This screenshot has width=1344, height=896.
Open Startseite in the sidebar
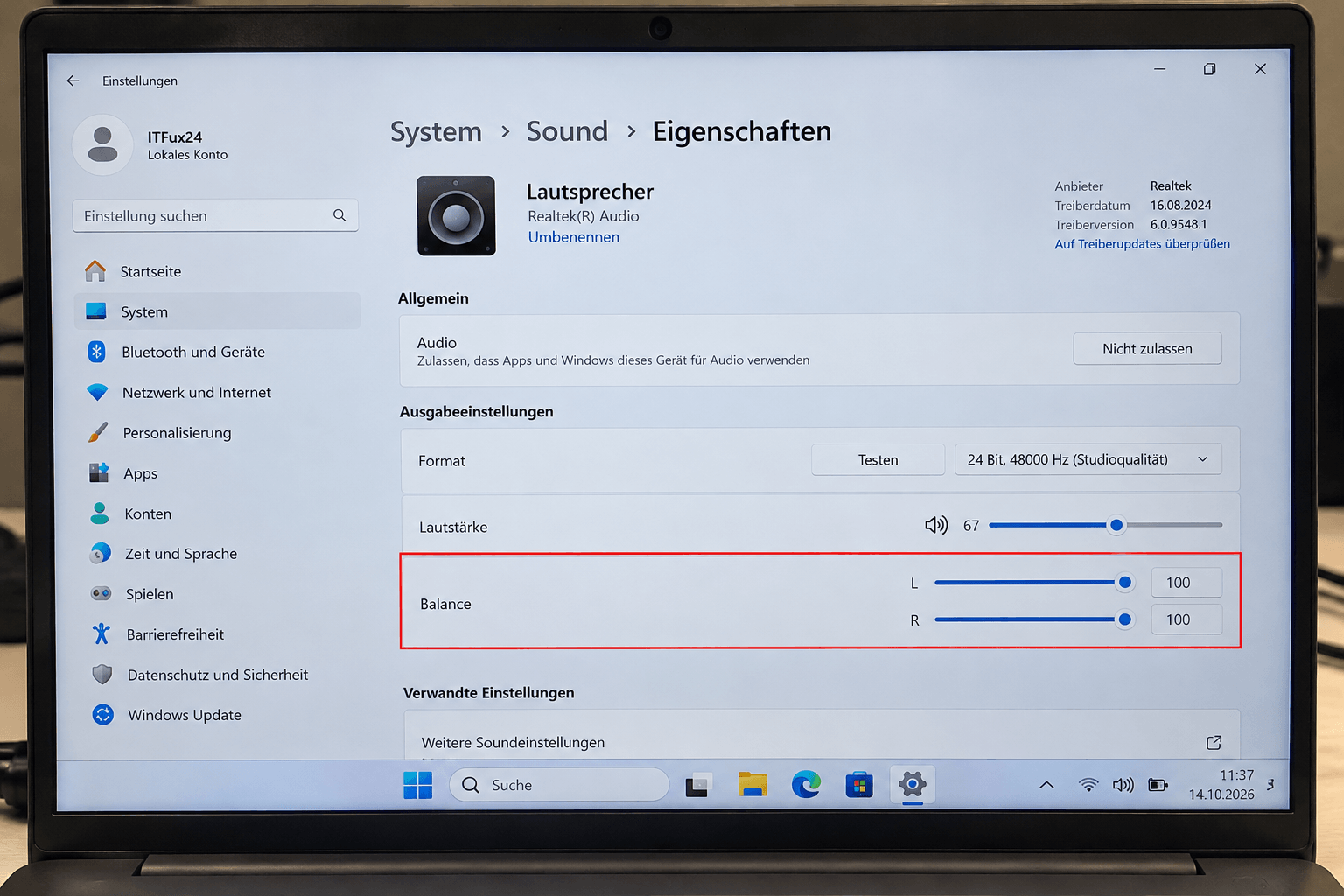[x=217, y=271]
